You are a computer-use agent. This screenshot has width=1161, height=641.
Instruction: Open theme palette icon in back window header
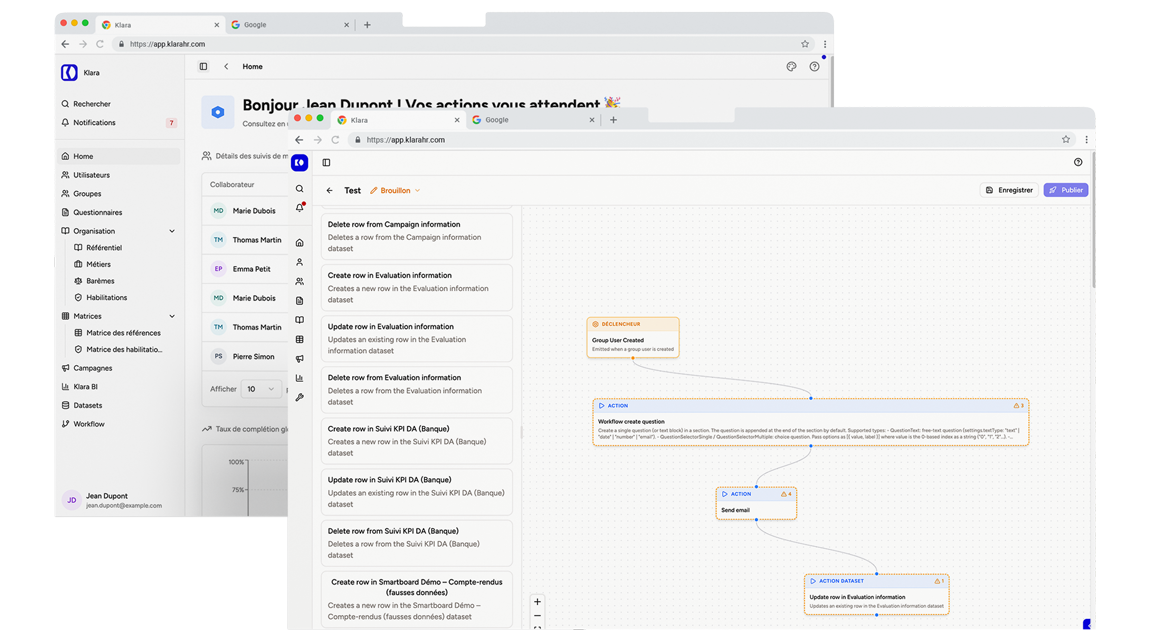[792, 67]
